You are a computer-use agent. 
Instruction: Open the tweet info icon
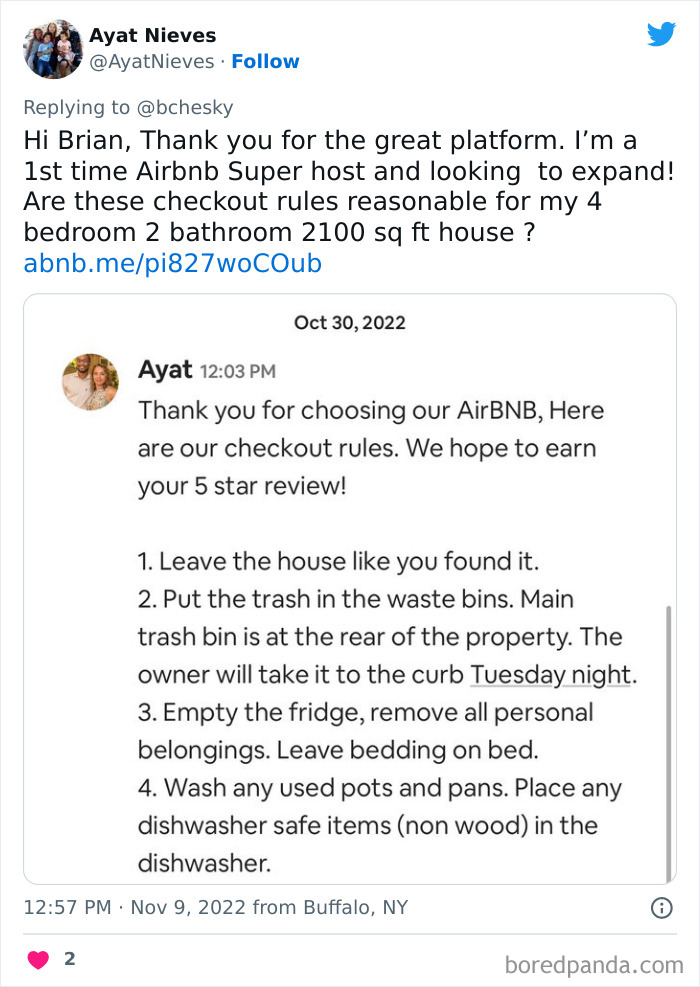[x=661, y=908]
